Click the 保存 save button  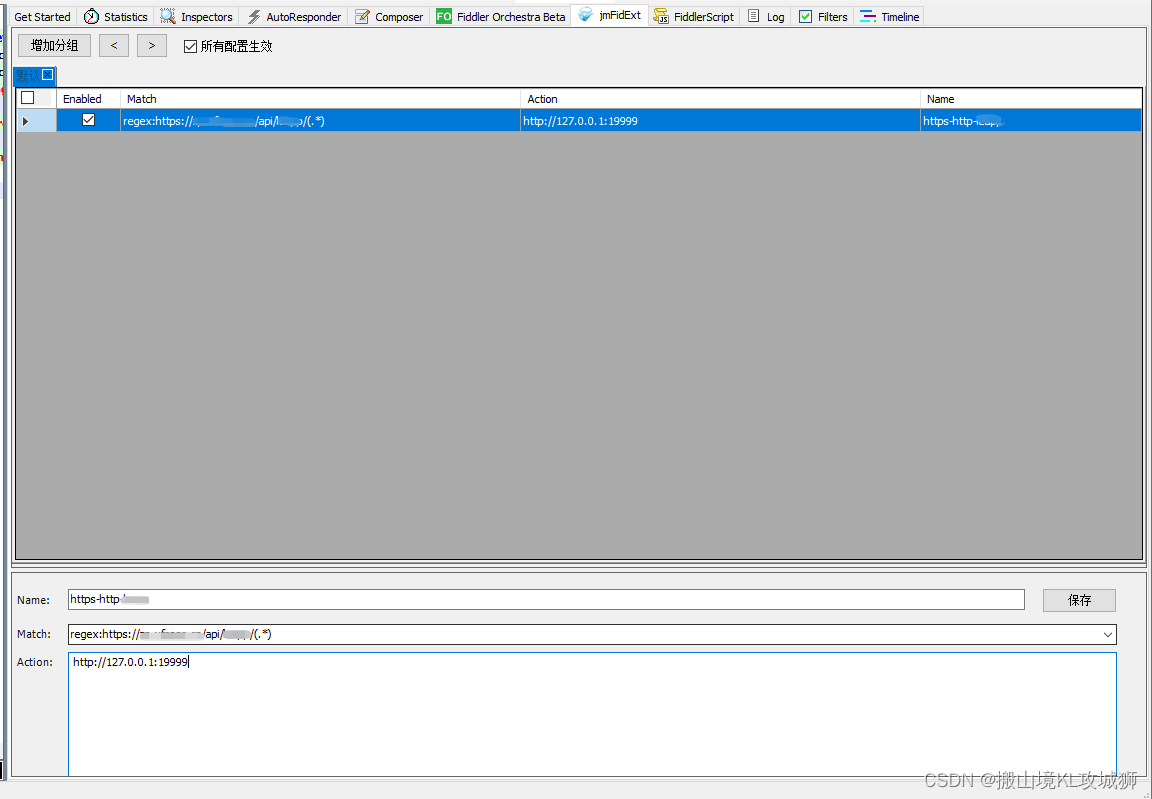tap(1079, 600)
